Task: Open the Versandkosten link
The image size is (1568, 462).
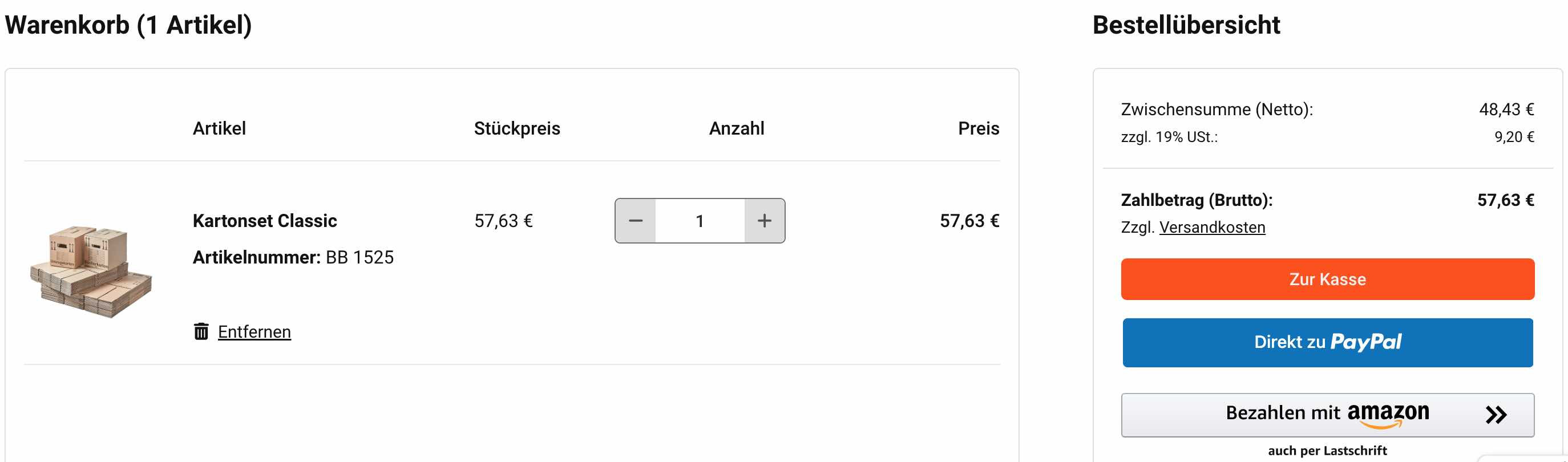Action: click(x=1212, y=227)
